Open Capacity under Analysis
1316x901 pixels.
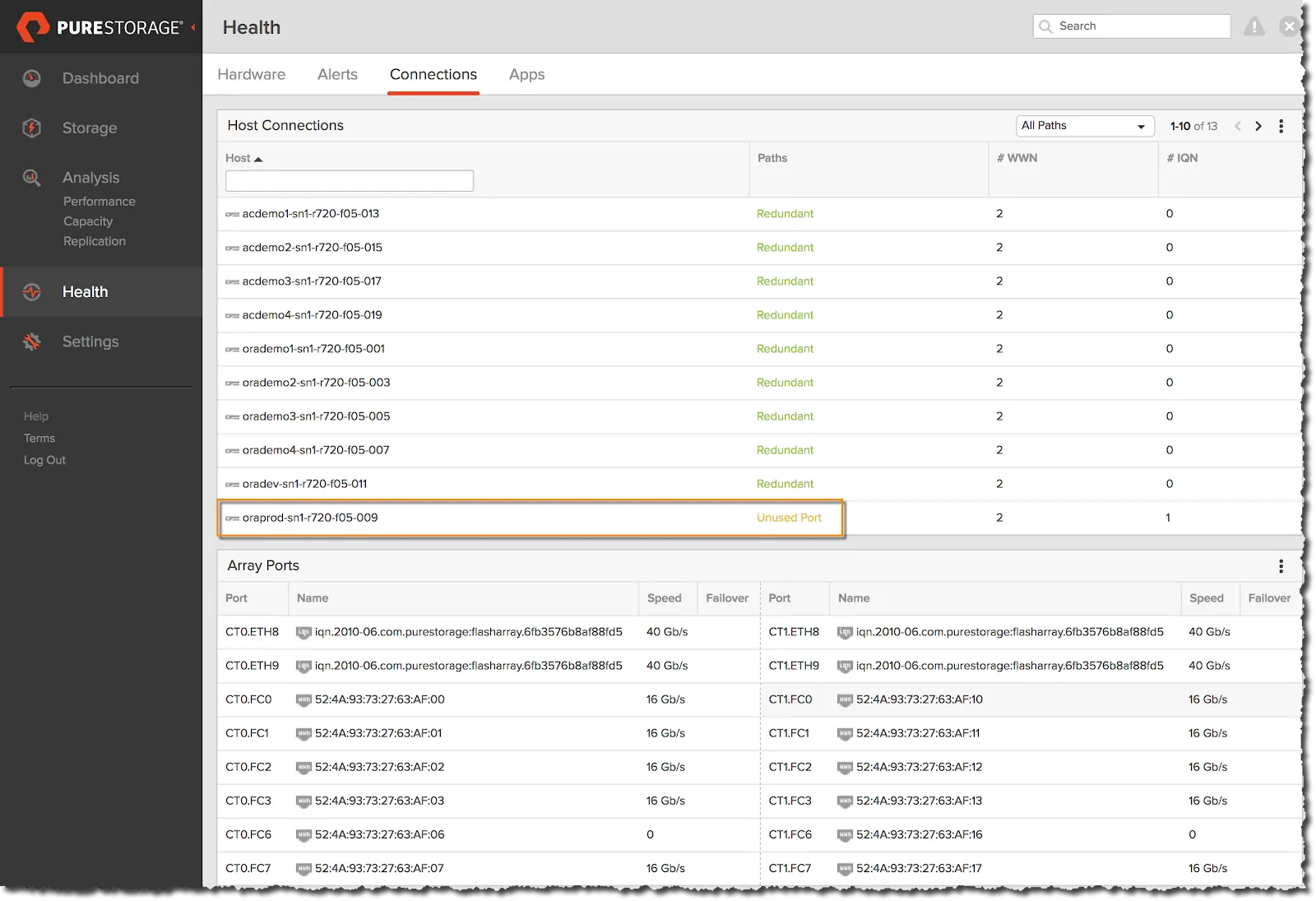coord(88,221)
